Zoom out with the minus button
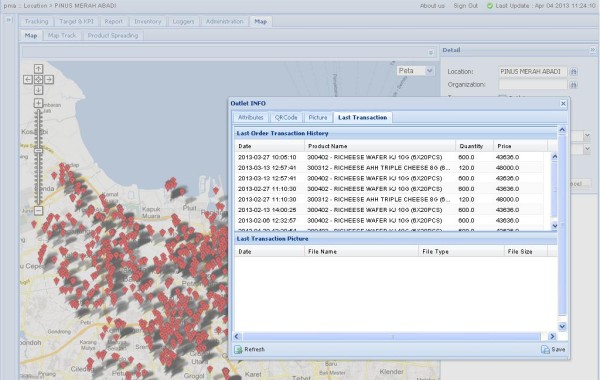600x380 pixels. (x=38, y=210)
